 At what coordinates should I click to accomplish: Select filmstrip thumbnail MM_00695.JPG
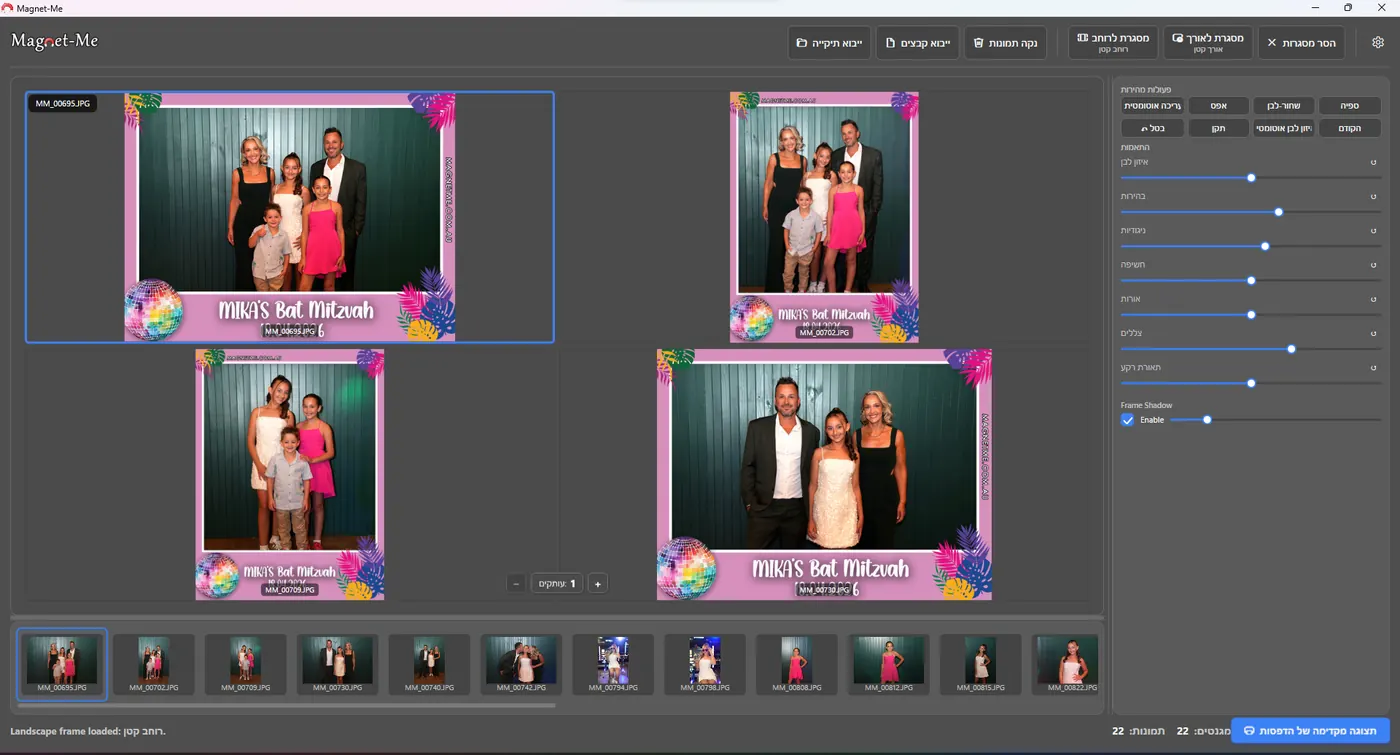click(x=62, y=664)
